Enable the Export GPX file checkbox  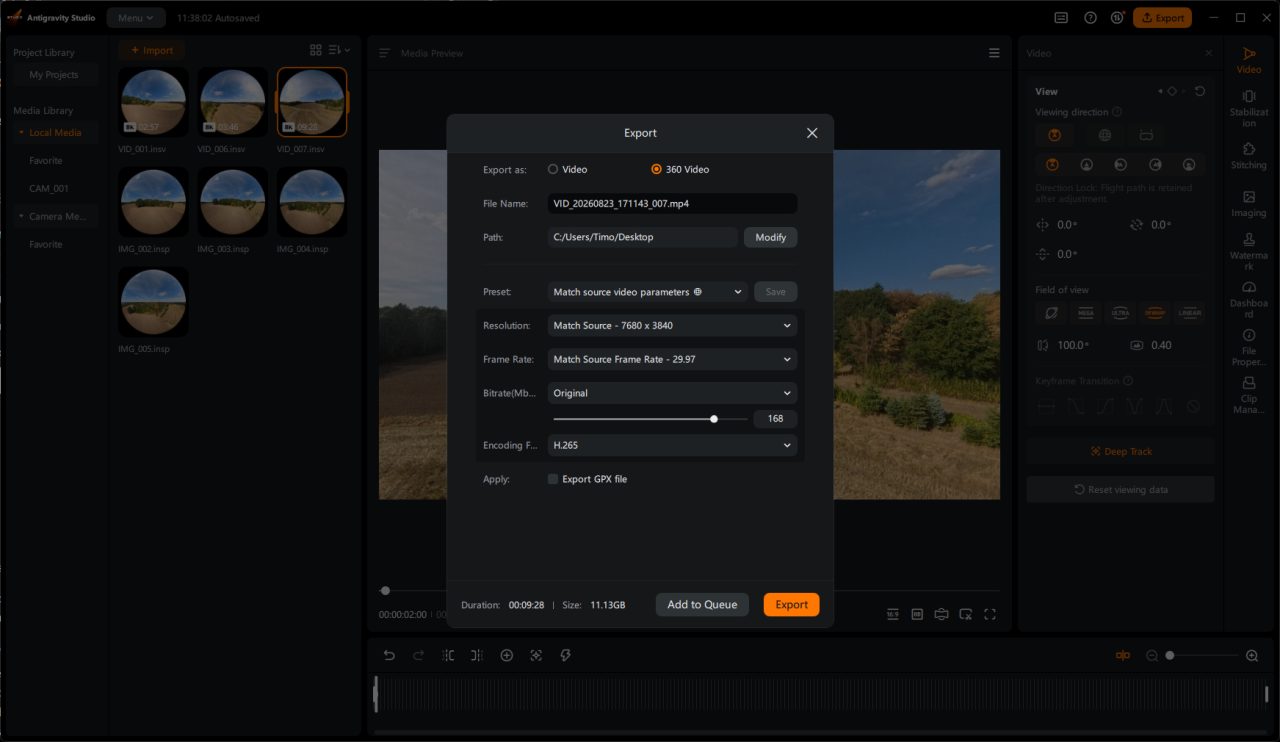click(553, 479)
